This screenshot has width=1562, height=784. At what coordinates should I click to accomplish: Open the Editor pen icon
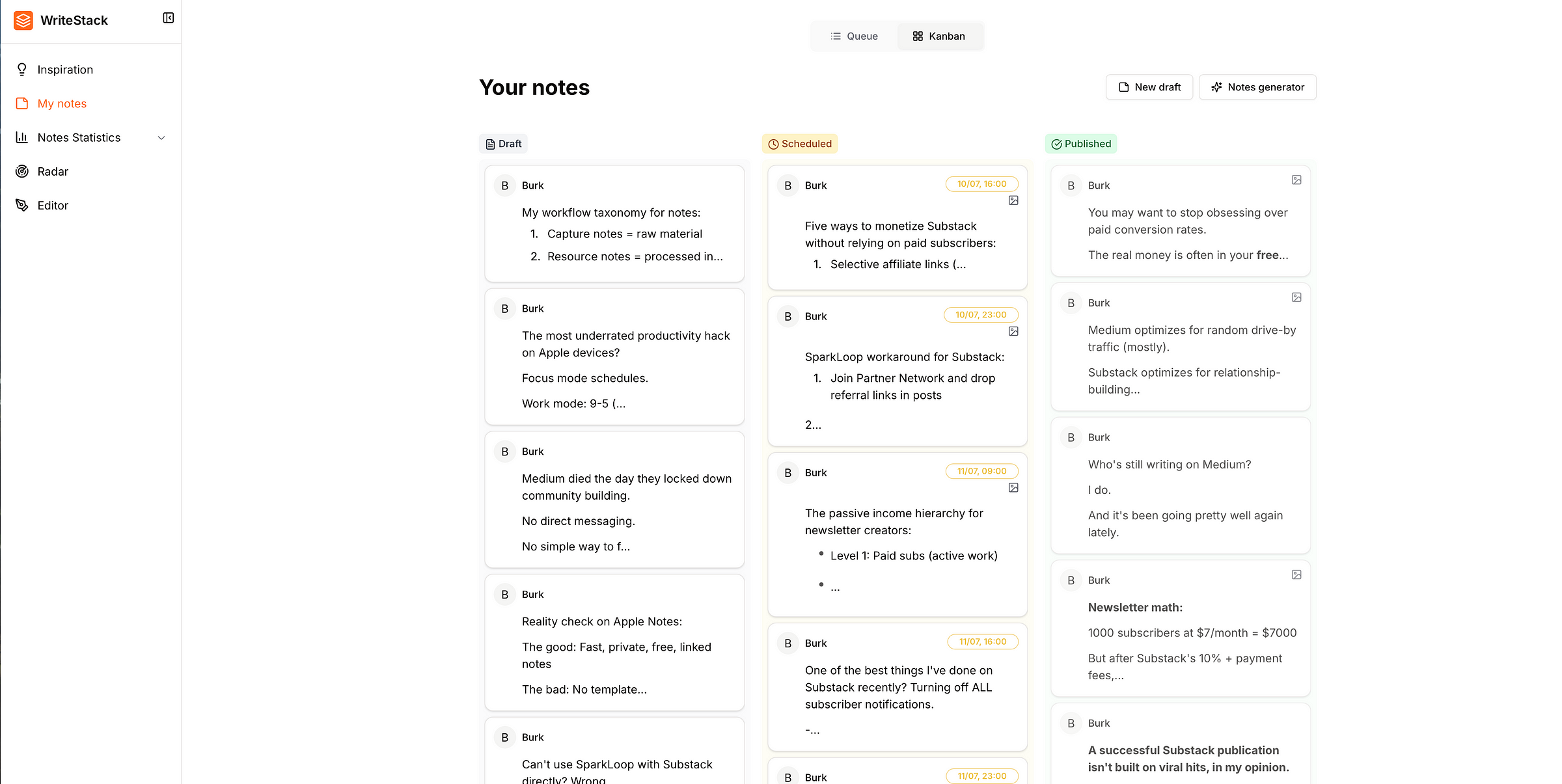(x=22, y=205)
